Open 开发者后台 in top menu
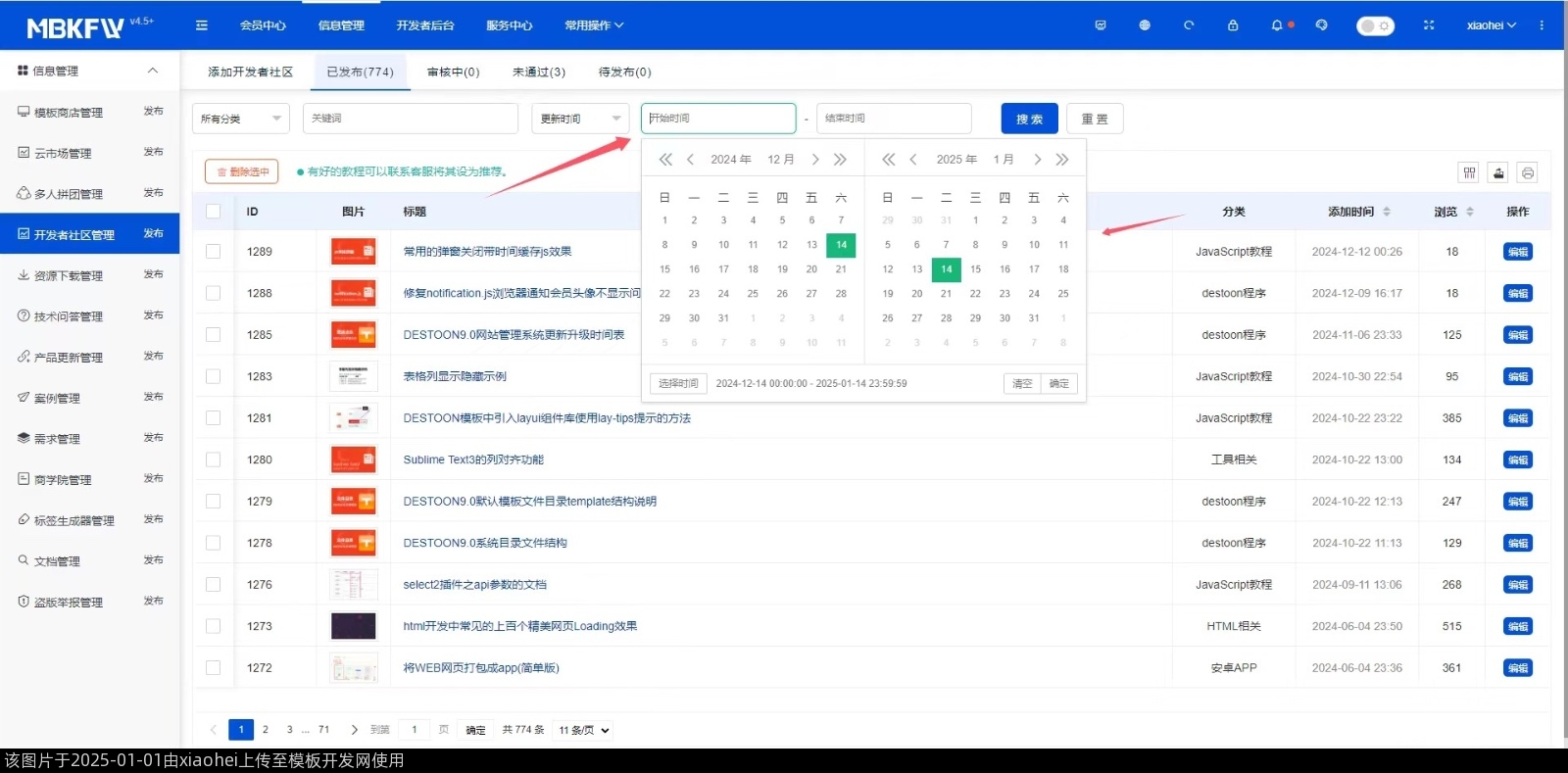The height and width of the screenshot is (773, 1568). pos(425,25)
